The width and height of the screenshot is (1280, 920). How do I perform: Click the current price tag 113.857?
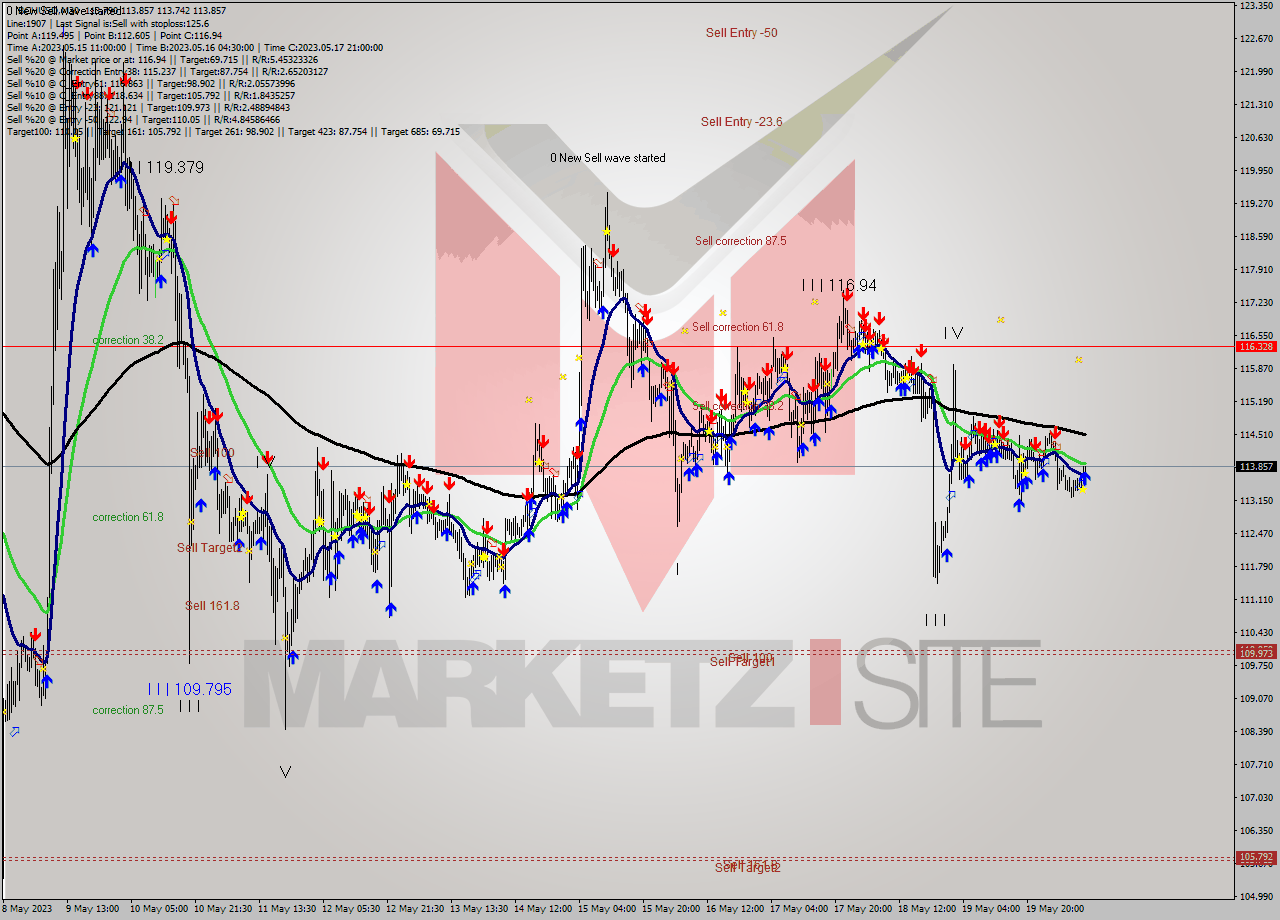click(x=1256, y=466)
